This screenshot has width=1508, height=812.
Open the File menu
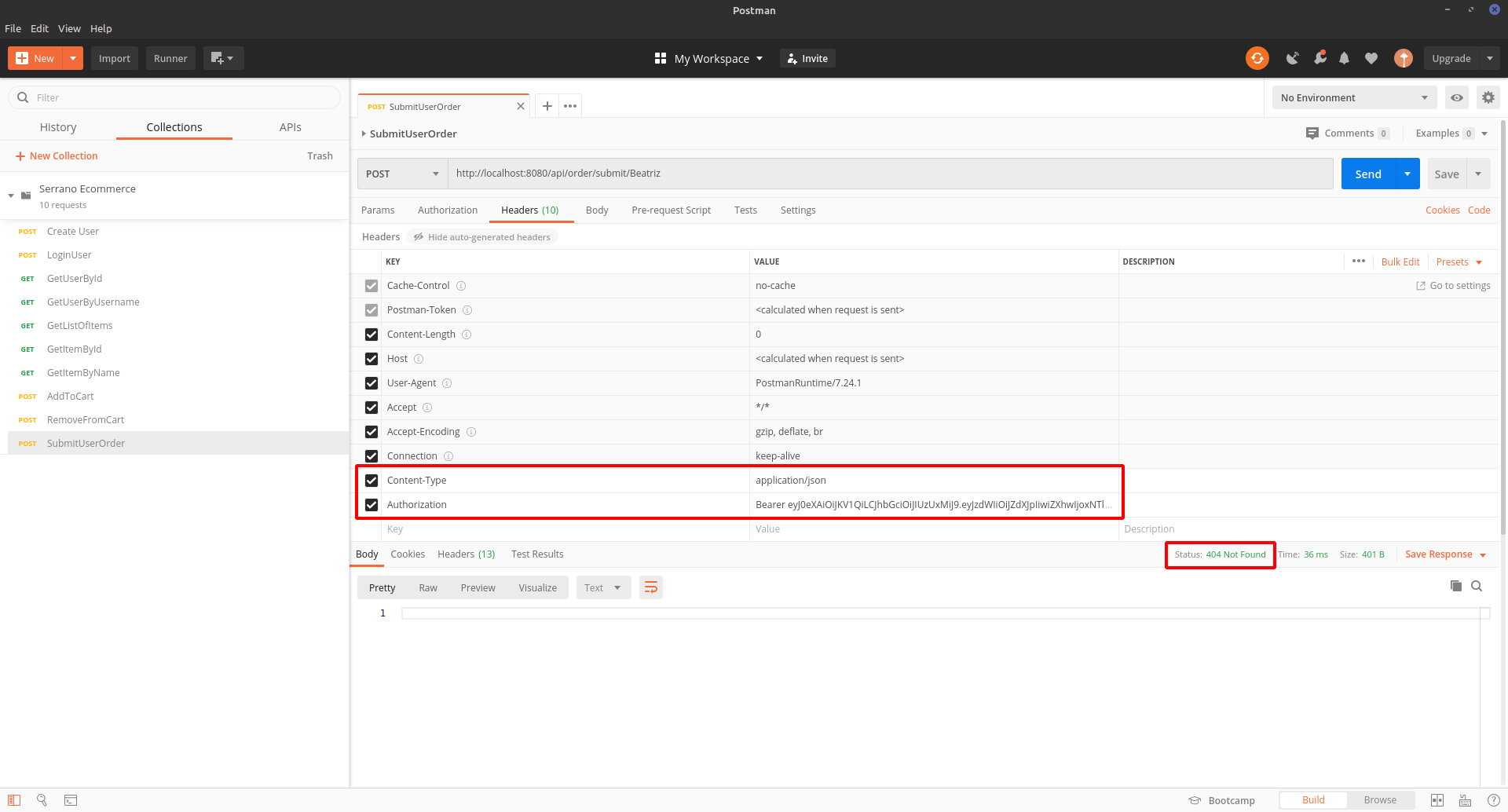13,28
